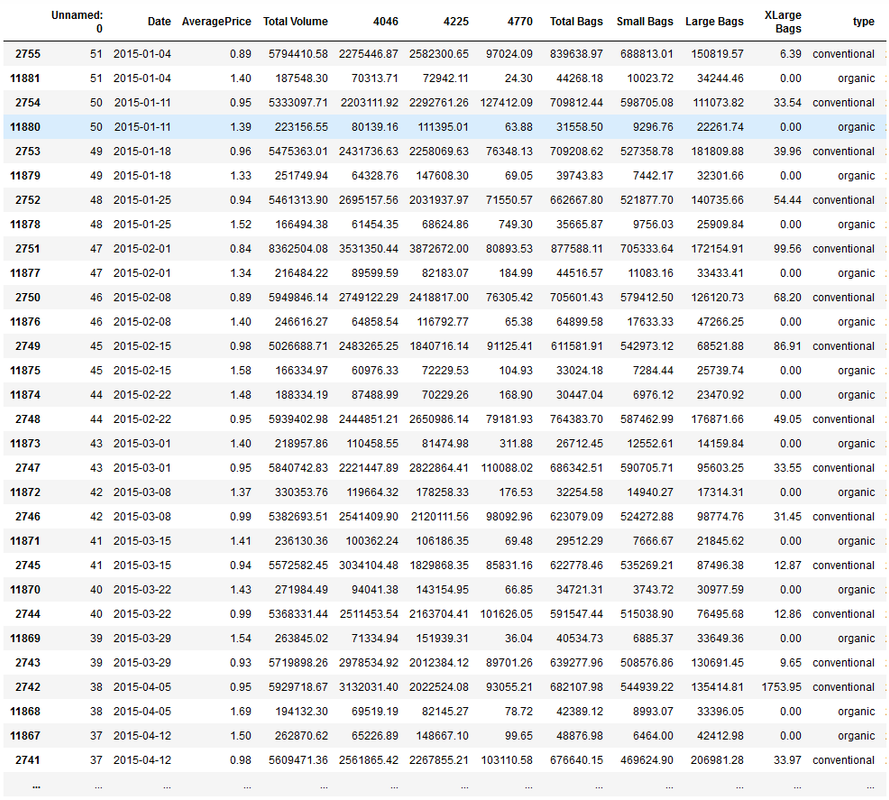Click Large Bags value 14159.84
This screenshot has height=800, width=889.
(x=720, y=444)
